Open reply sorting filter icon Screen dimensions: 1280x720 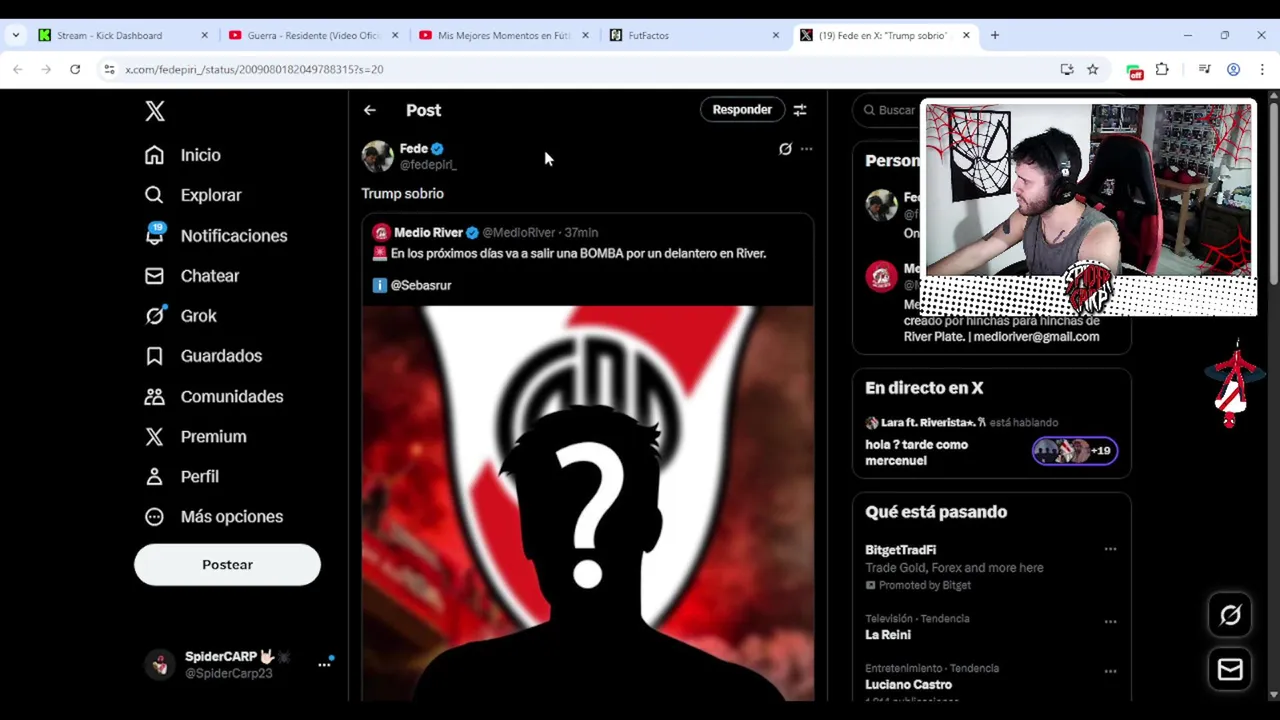800,110
